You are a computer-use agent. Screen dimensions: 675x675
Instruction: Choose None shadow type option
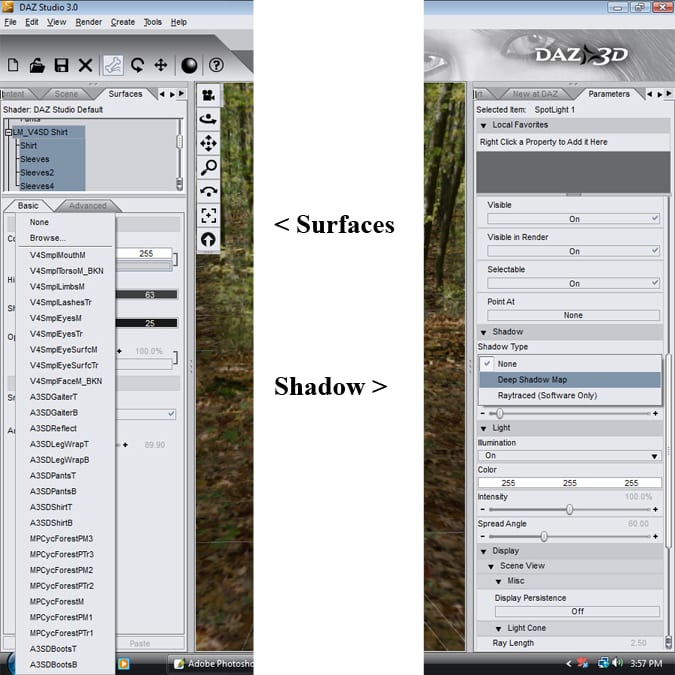coord(570,364)
